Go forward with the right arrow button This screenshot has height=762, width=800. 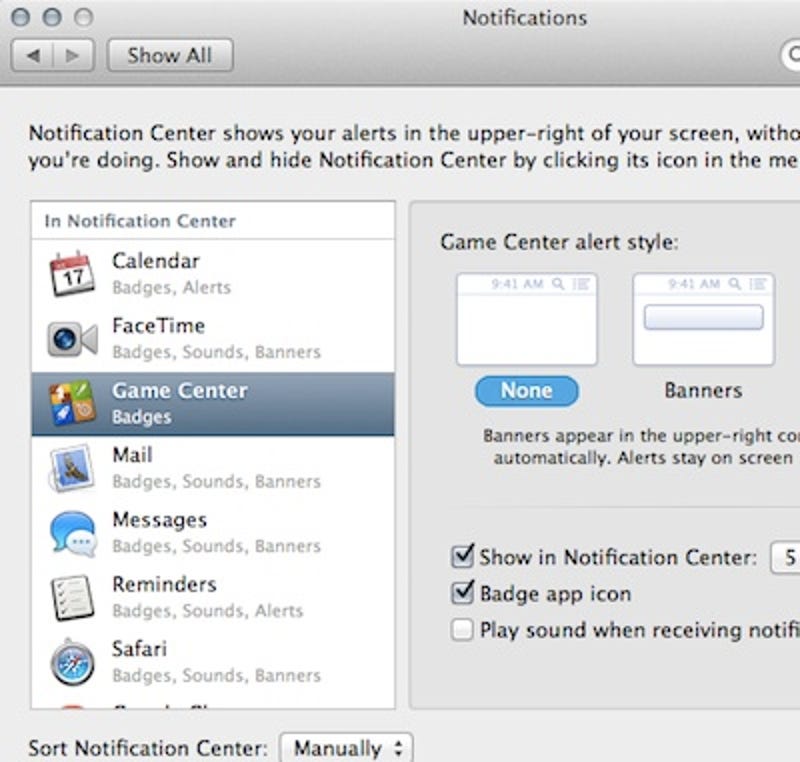tap(73, 55)
